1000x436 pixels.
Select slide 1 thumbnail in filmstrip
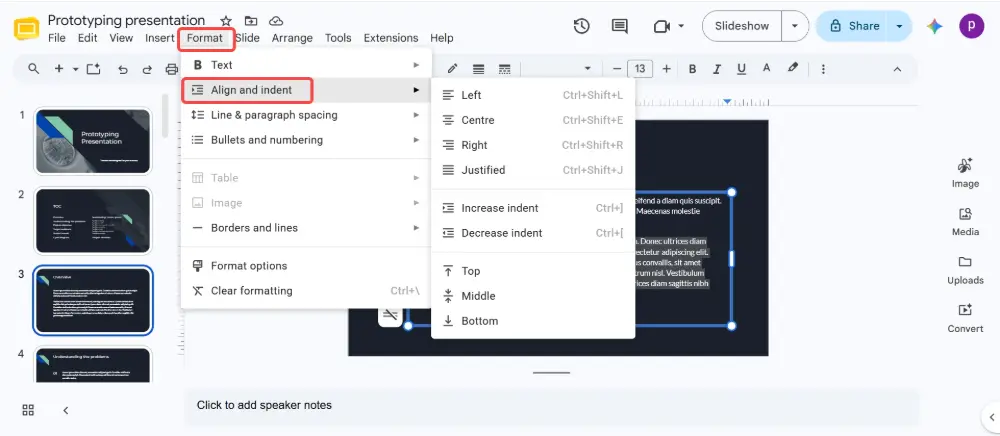(x=93, y=141)
